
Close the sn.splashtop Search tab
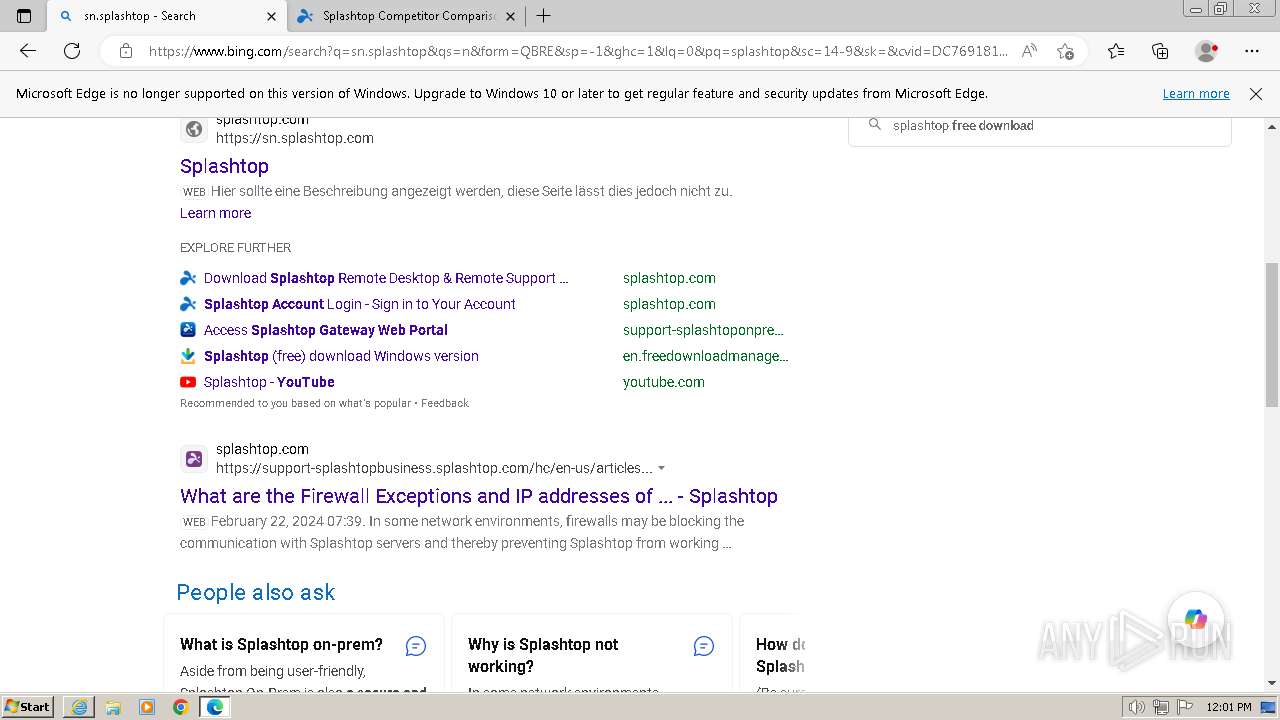tap(271, 16)
